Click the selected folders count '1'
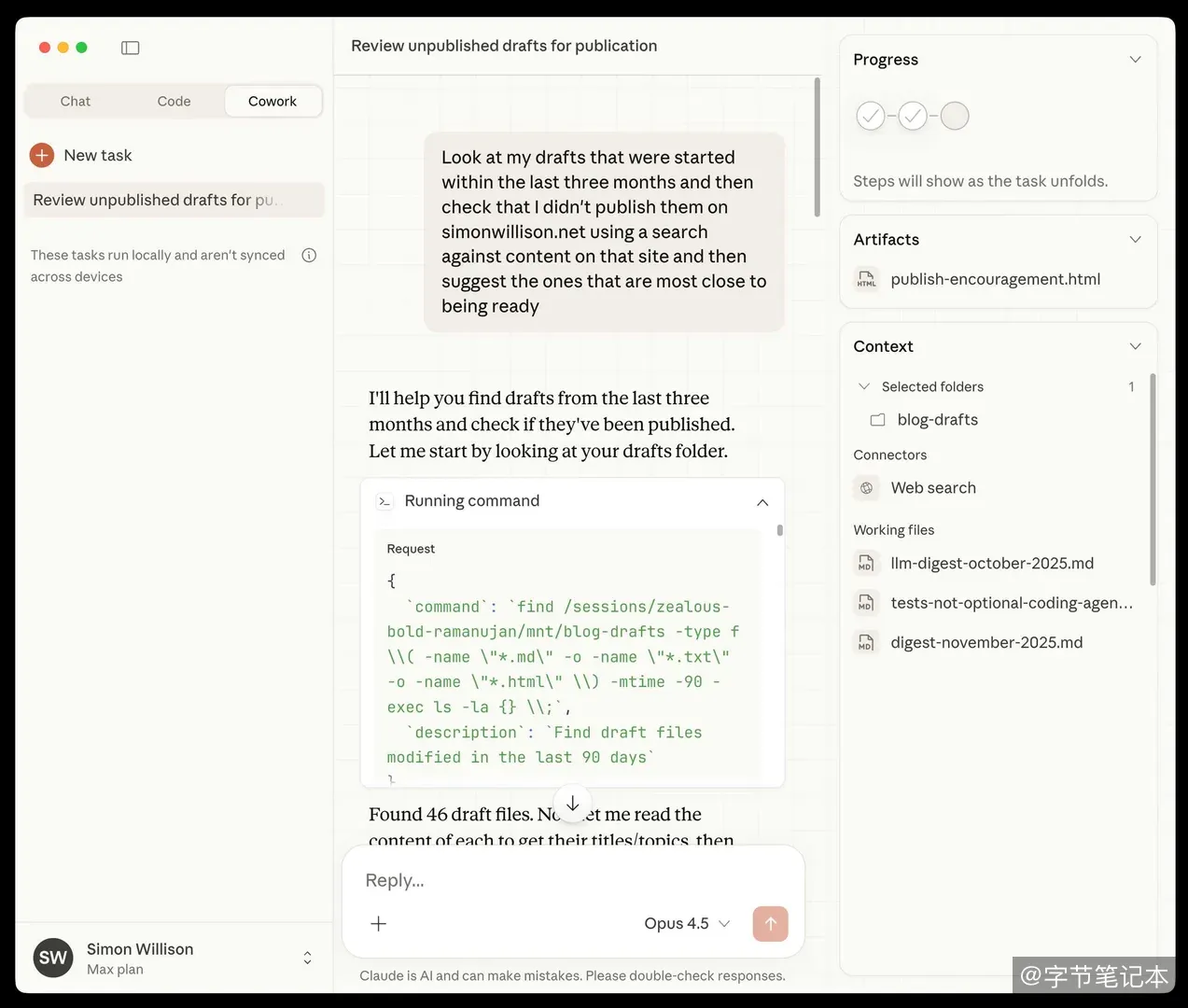This screenshot has width=1188, height=1008. point(1131,386)
